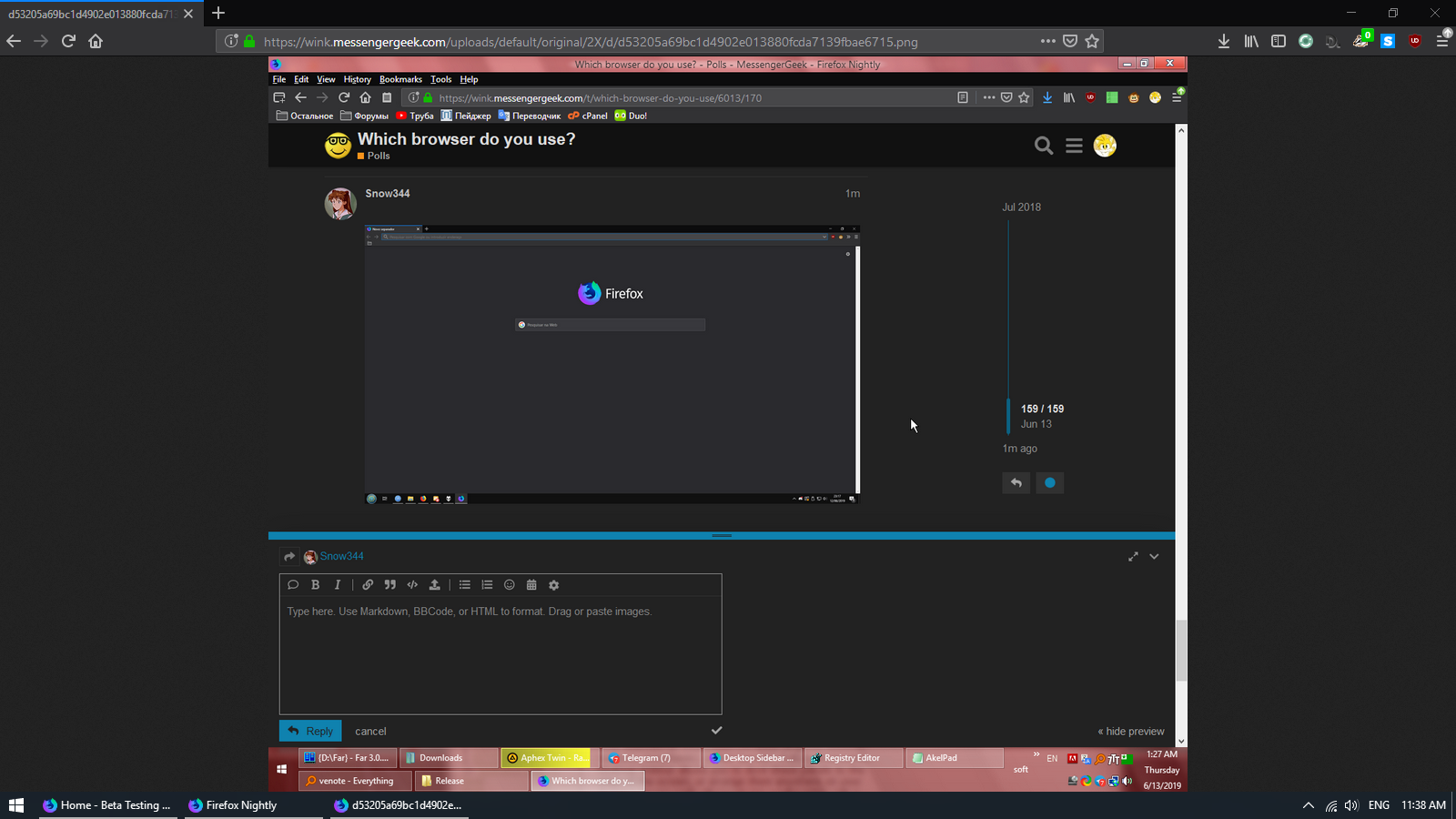The image size is (1456, 819).
Task: Open page actions dots in the outer address bar
Action: click(1048, 41)
